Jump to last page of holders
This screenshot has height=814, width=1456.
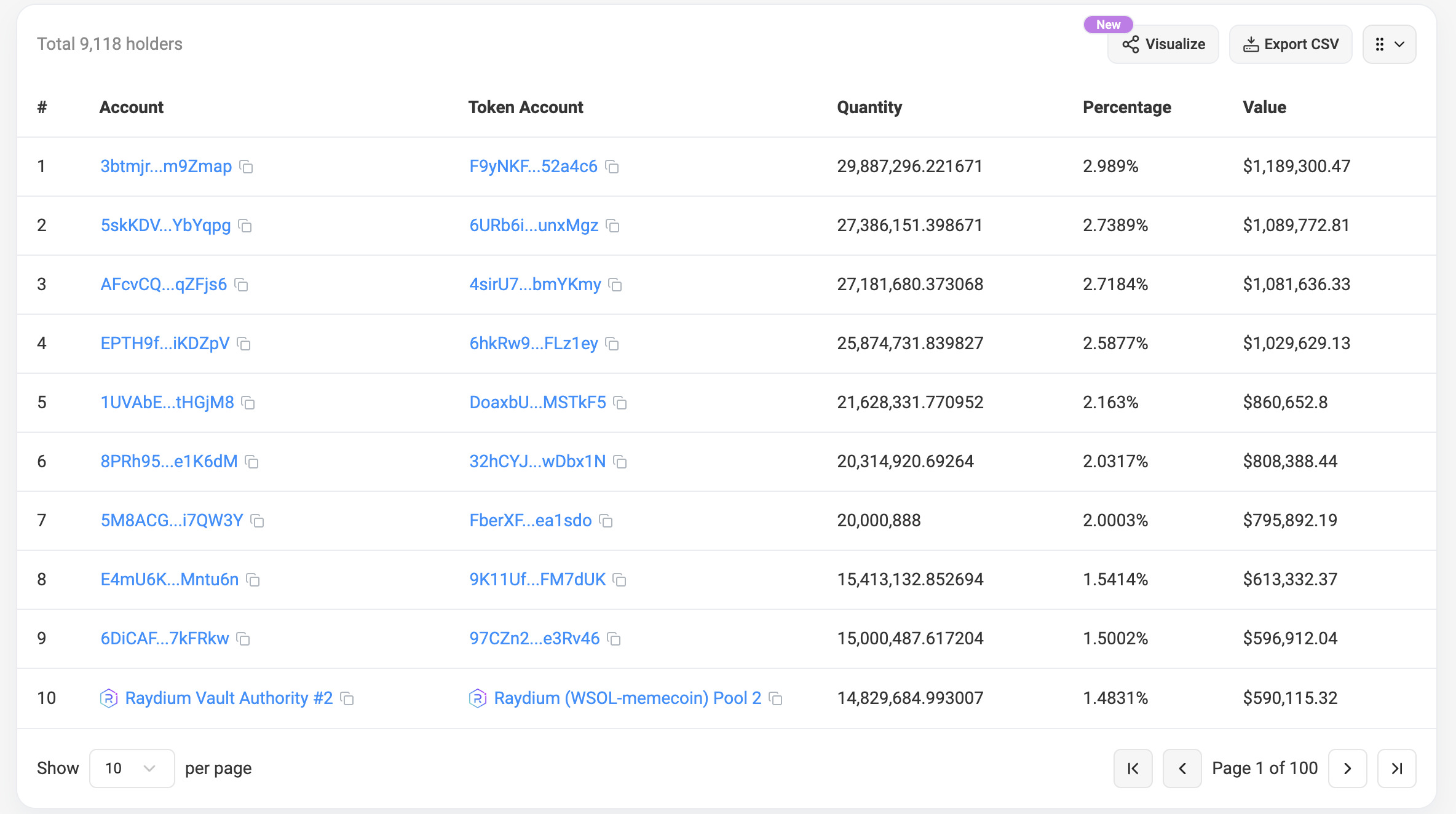click(x=1396, y=768)
